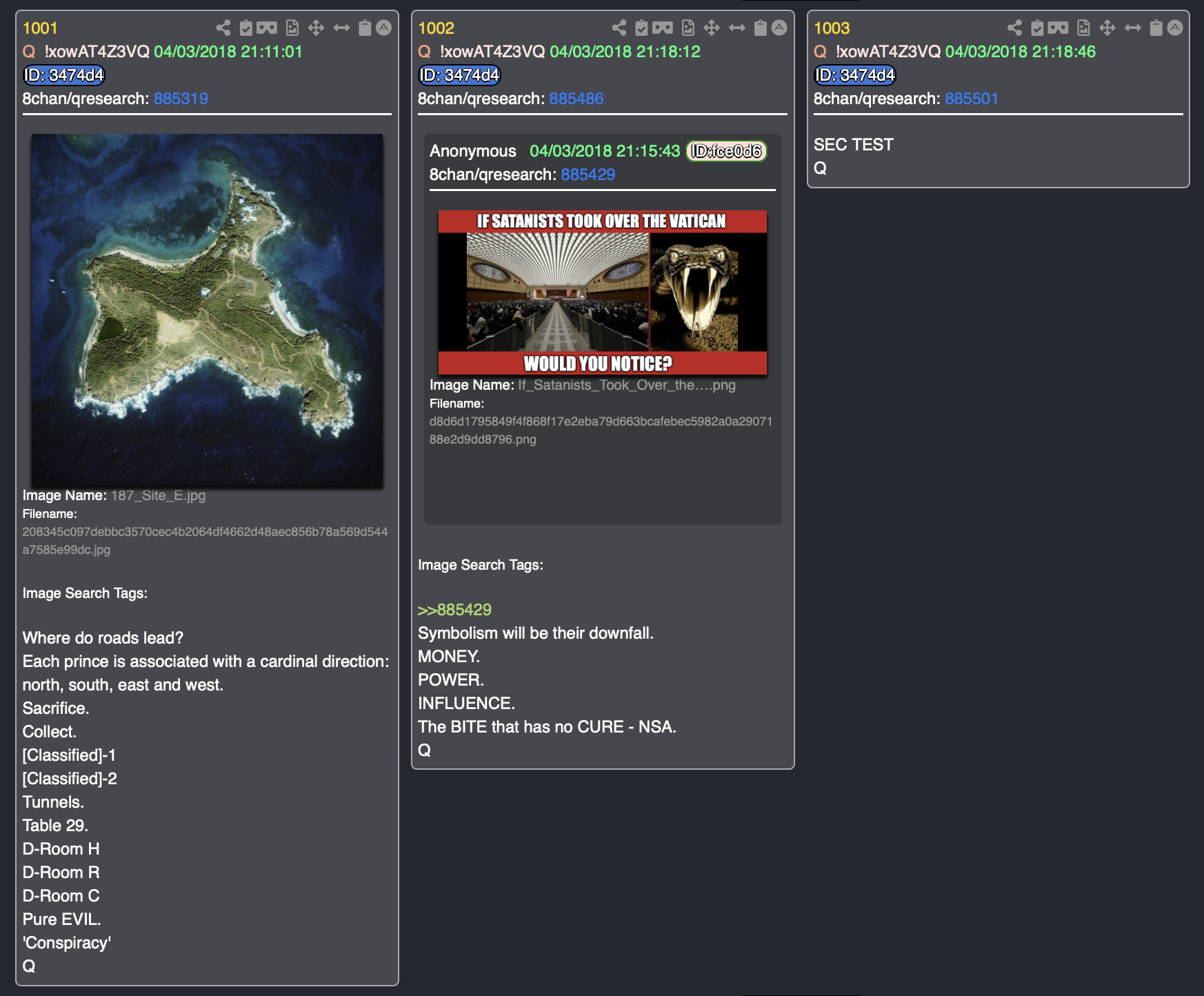The height and width of the screenshot is (996, 1204).
Task: Click the filename hash starting 208345c097
Action: pos(205,541)
